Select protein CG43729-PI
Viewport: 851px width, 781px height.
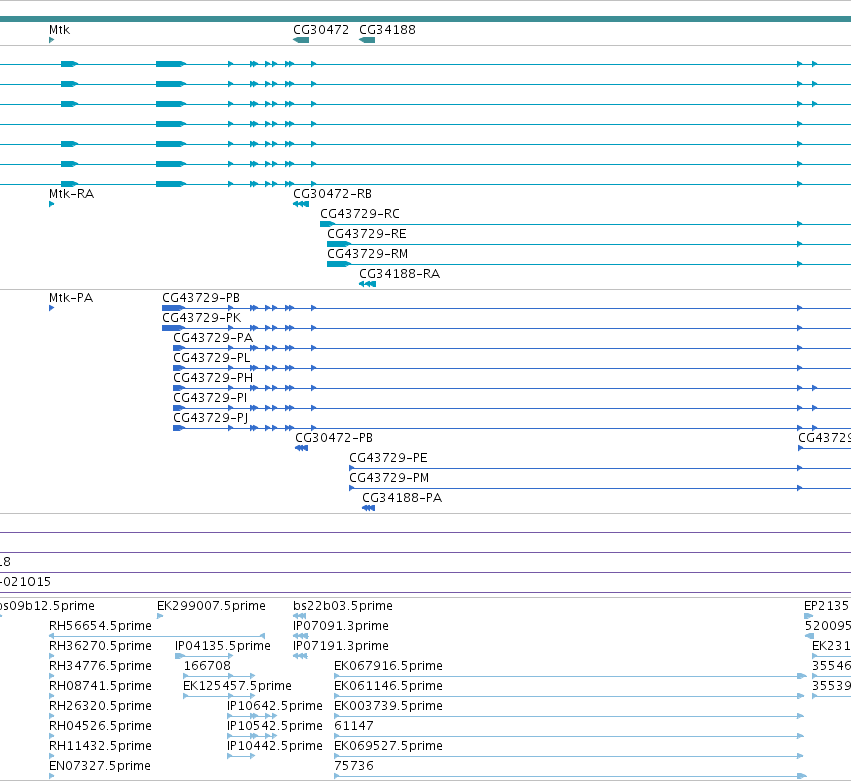[210, 398]
